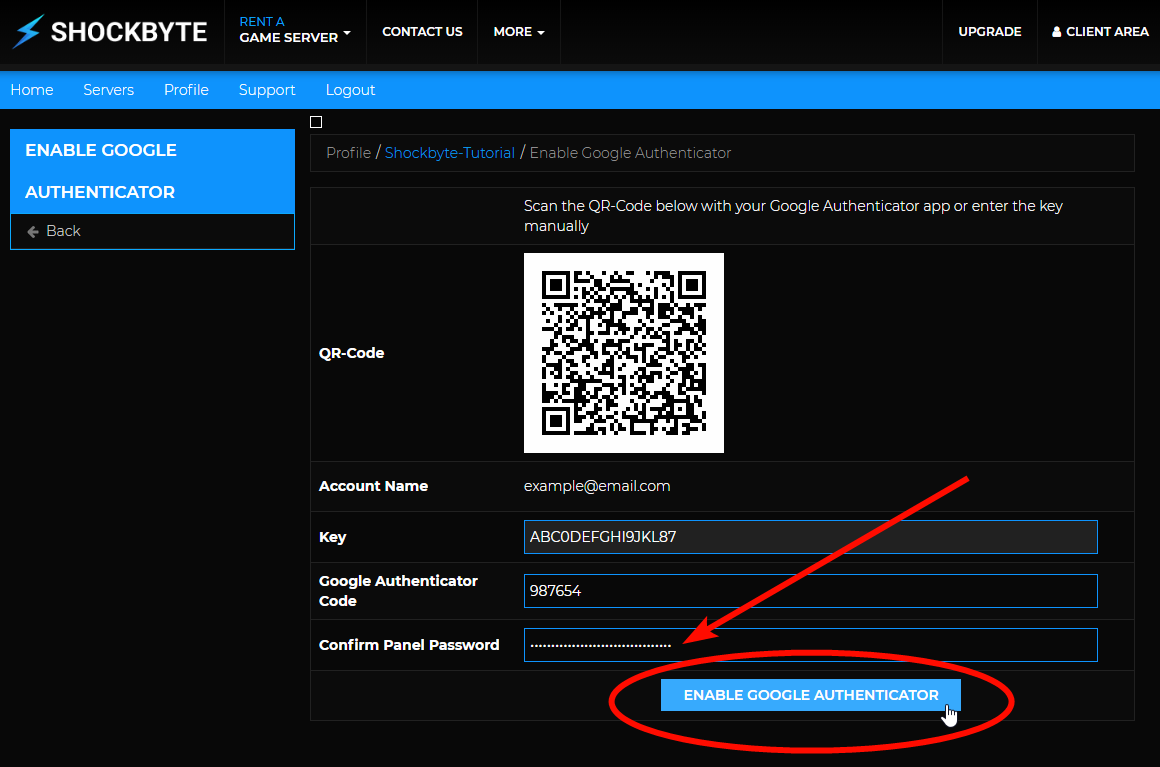1160x767 pixels.
Task: Click the Confirm Panel Password field
Action: (810, 645)
